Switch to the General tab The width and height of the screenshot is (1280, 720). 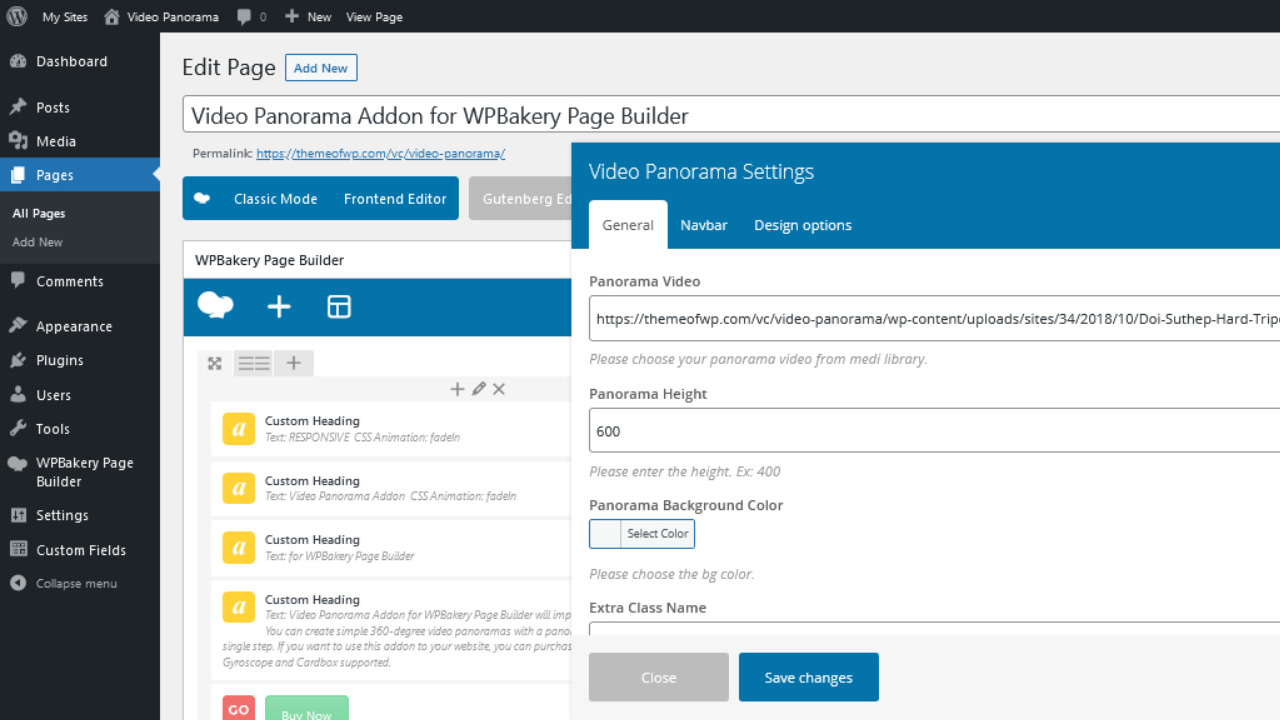(628, 225)
